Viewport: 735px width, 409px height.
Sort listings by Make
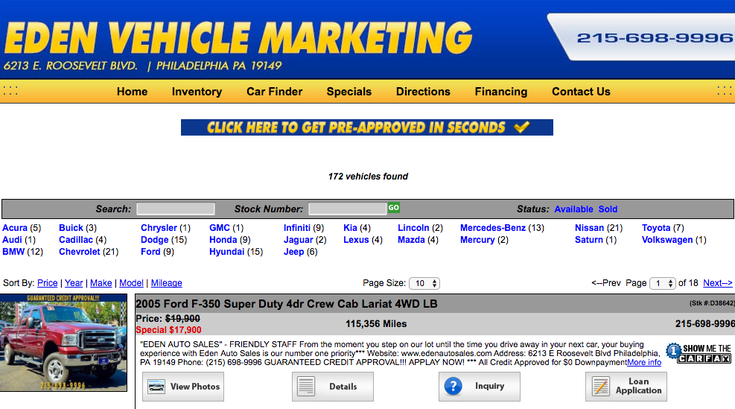point(101,283)
